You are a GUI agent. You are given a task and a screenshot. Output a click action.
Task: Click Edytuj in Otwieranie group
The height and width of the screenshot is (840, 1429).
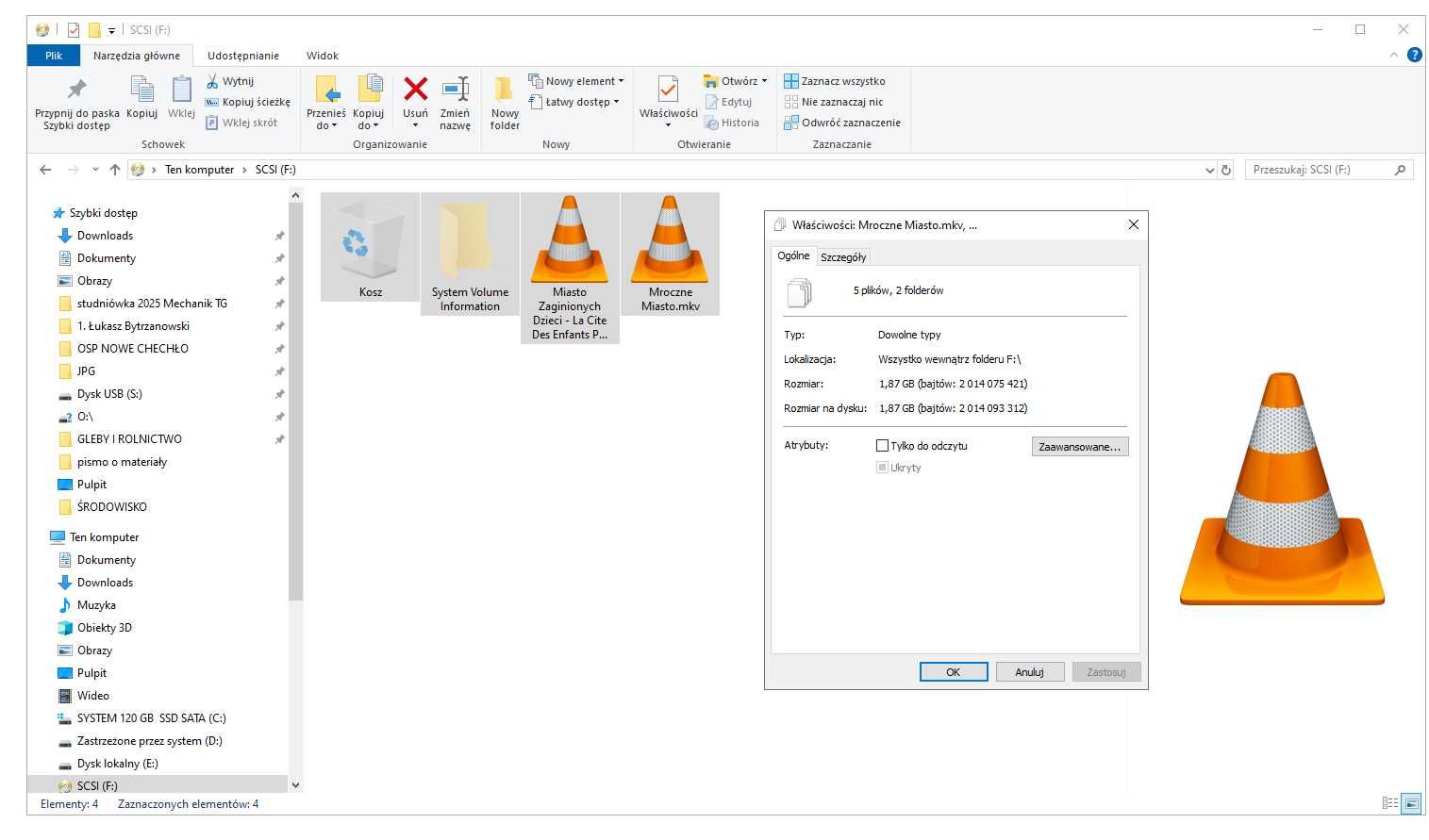click(728, 102)
